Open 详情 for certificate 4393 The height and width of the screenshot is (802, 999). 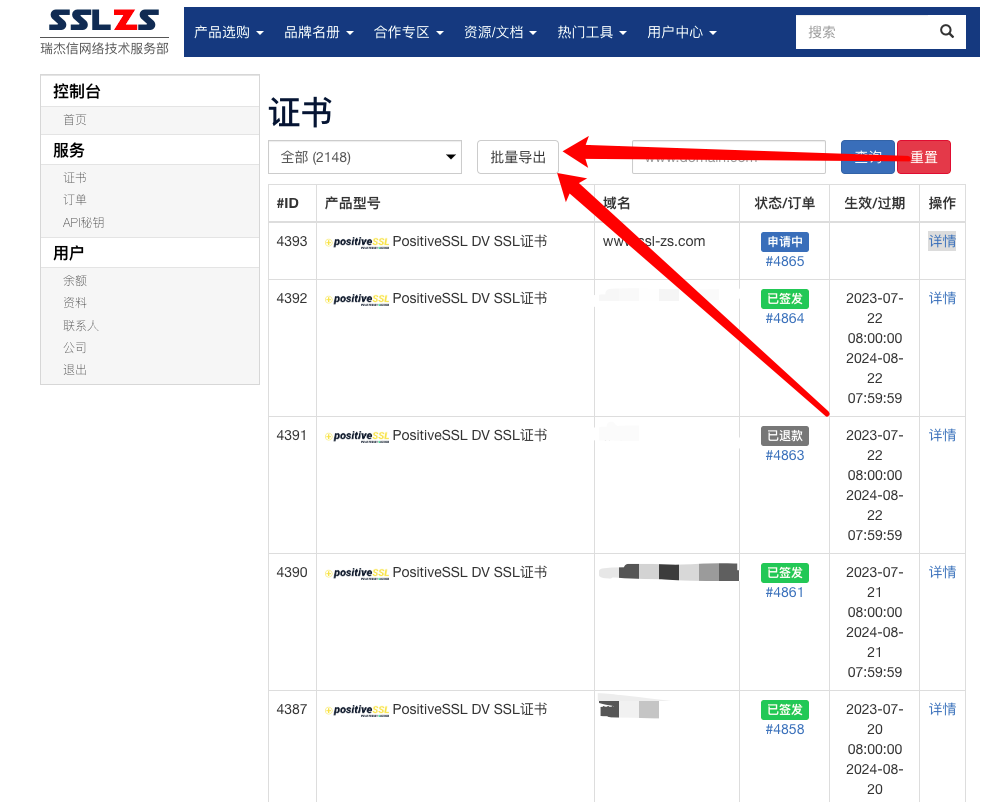(x=942, y=241)
